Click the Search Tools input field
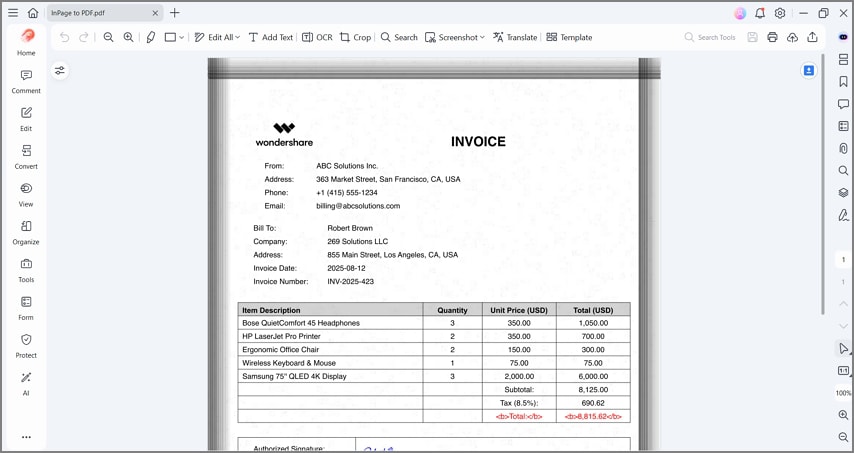This screenshot has height=453, width=854. 710,37
